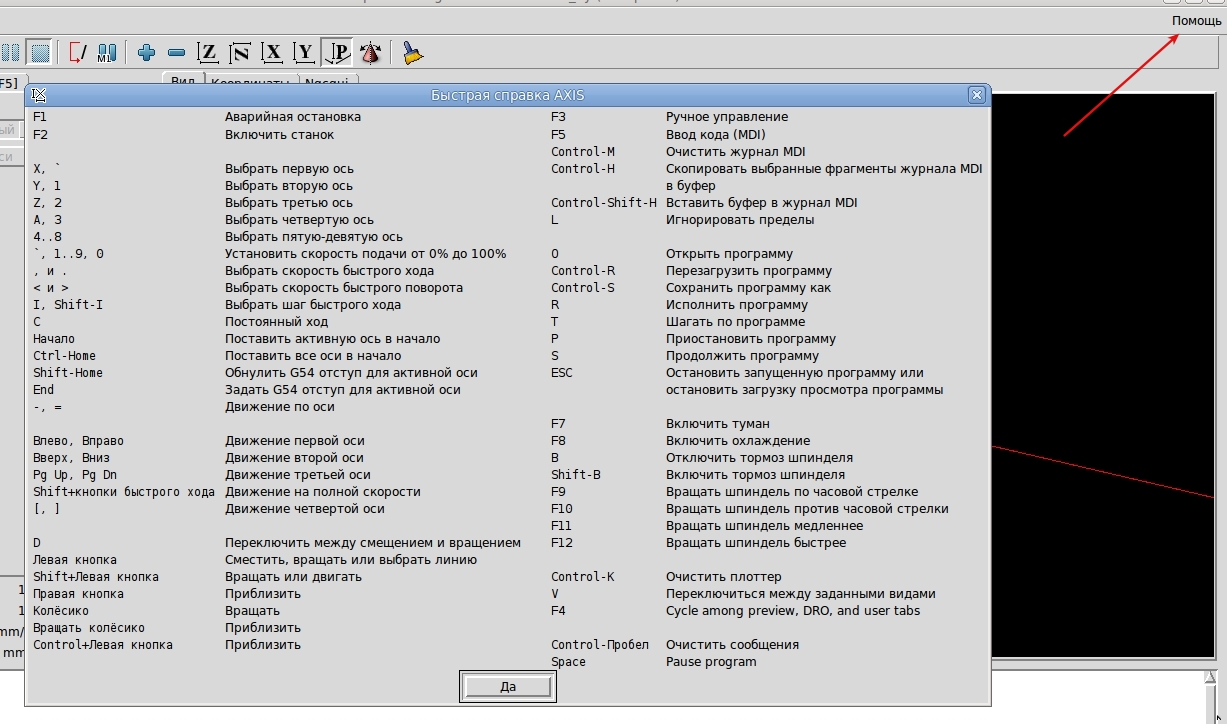Click 'Установить скорость подачи от 0% до 100%'
1227x724 pixels.
coord(366,254)
